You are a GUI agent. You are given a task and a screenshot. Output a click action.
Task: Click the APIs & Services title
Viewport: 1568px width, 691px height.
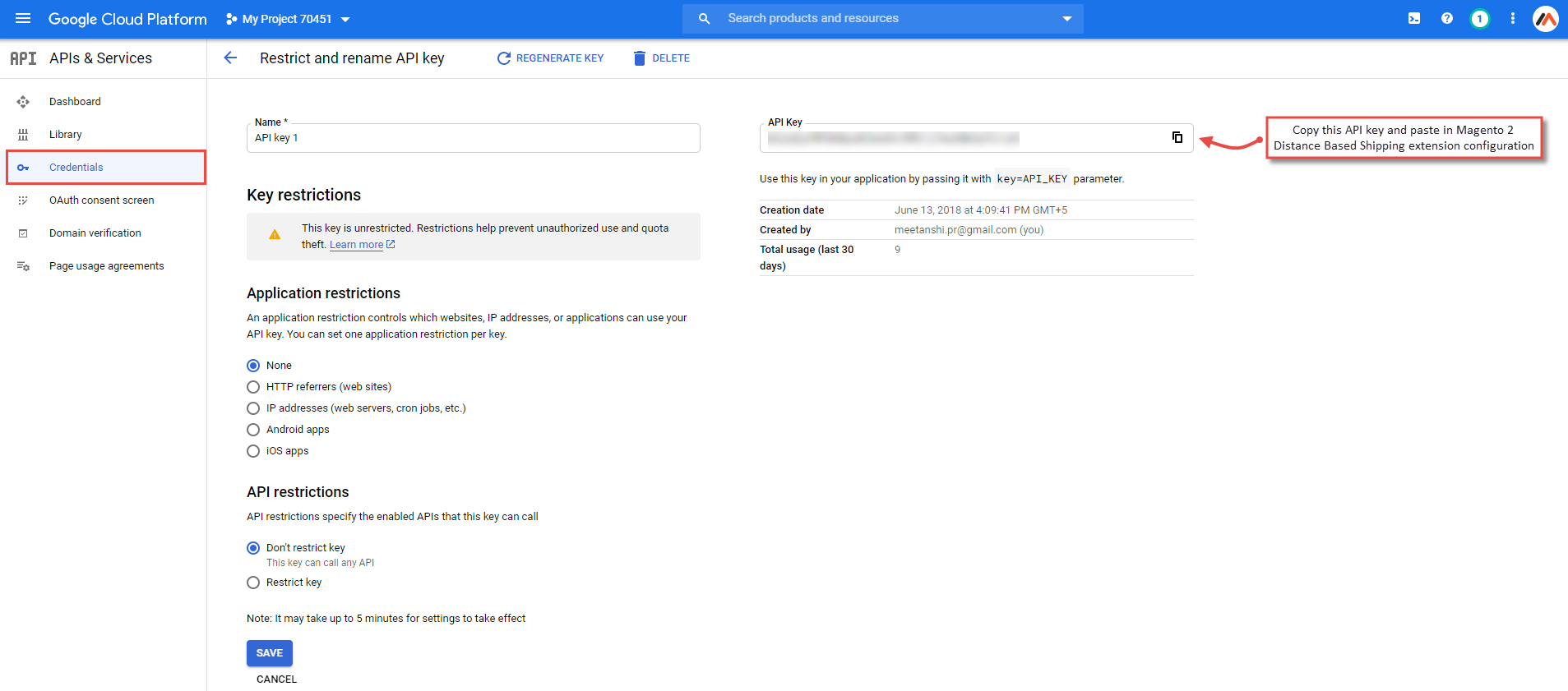coord(100,58)
